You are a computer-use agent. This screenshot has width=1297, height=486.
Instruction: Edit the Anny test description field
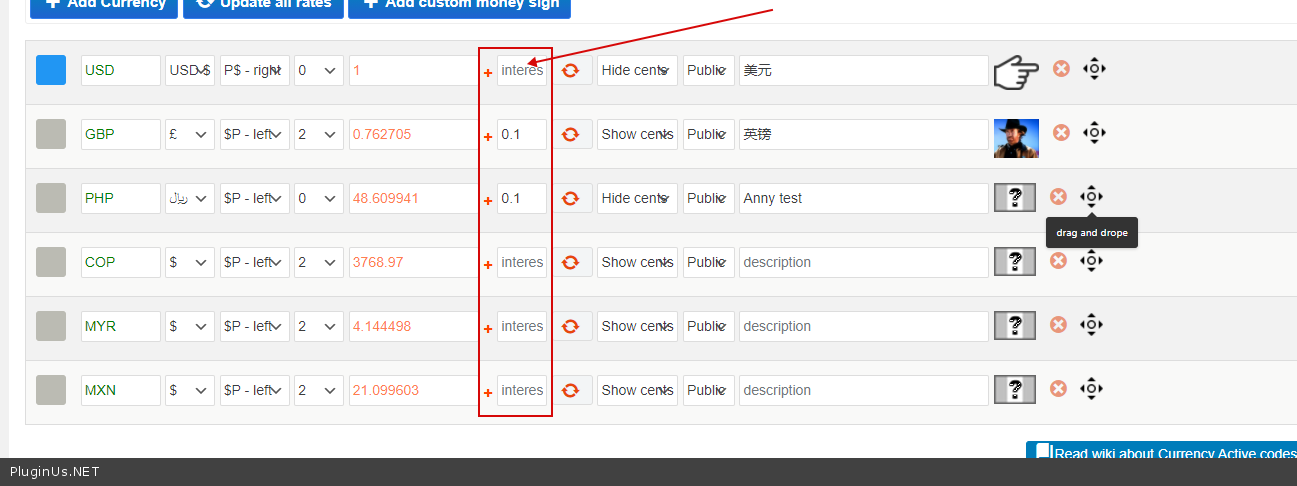(x=864, y=198)
